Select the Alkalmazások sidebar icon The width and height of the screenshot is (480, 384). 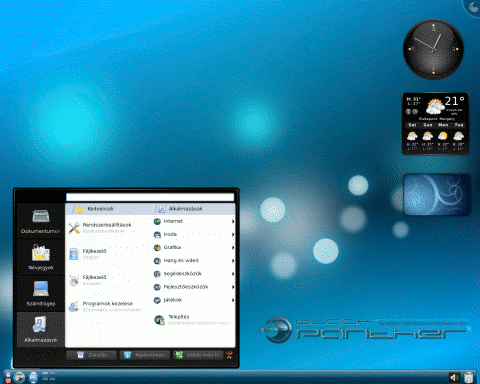(41, 329)
